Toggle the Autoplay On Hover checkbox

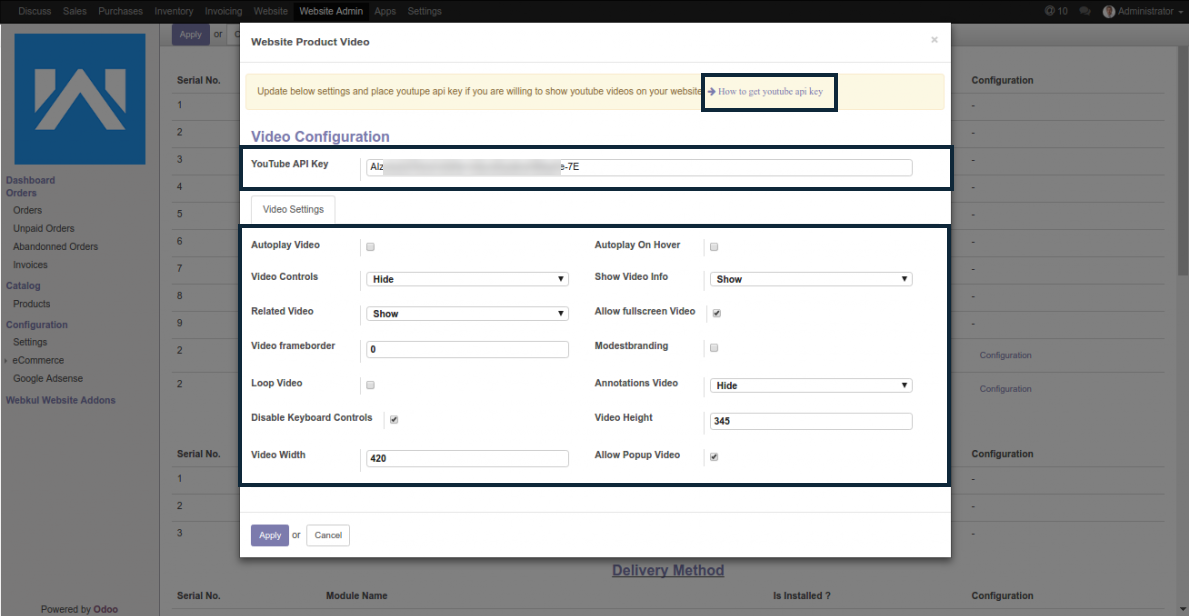click(x=714, y=246)
